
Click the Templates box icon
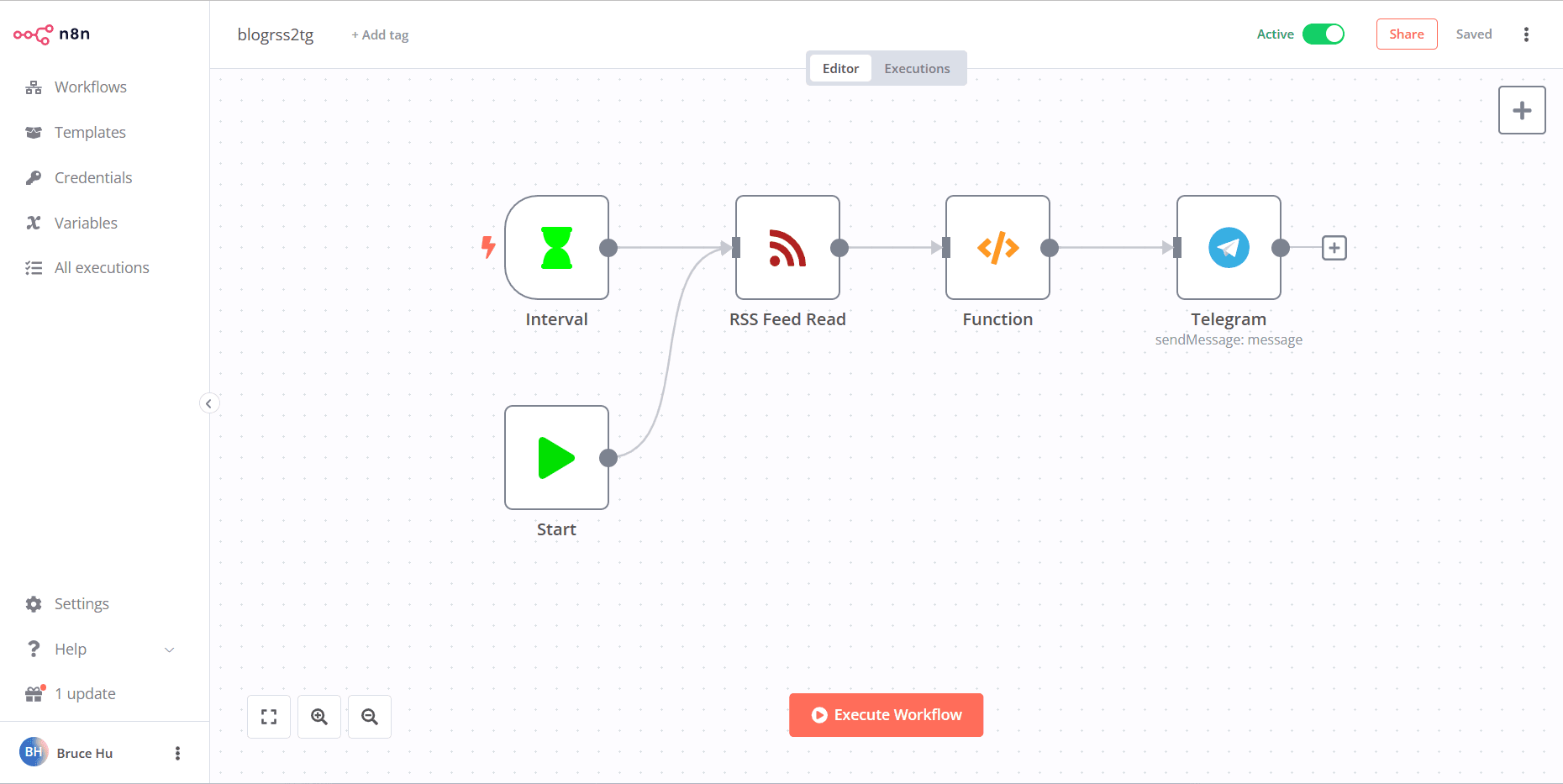(34, 133)
